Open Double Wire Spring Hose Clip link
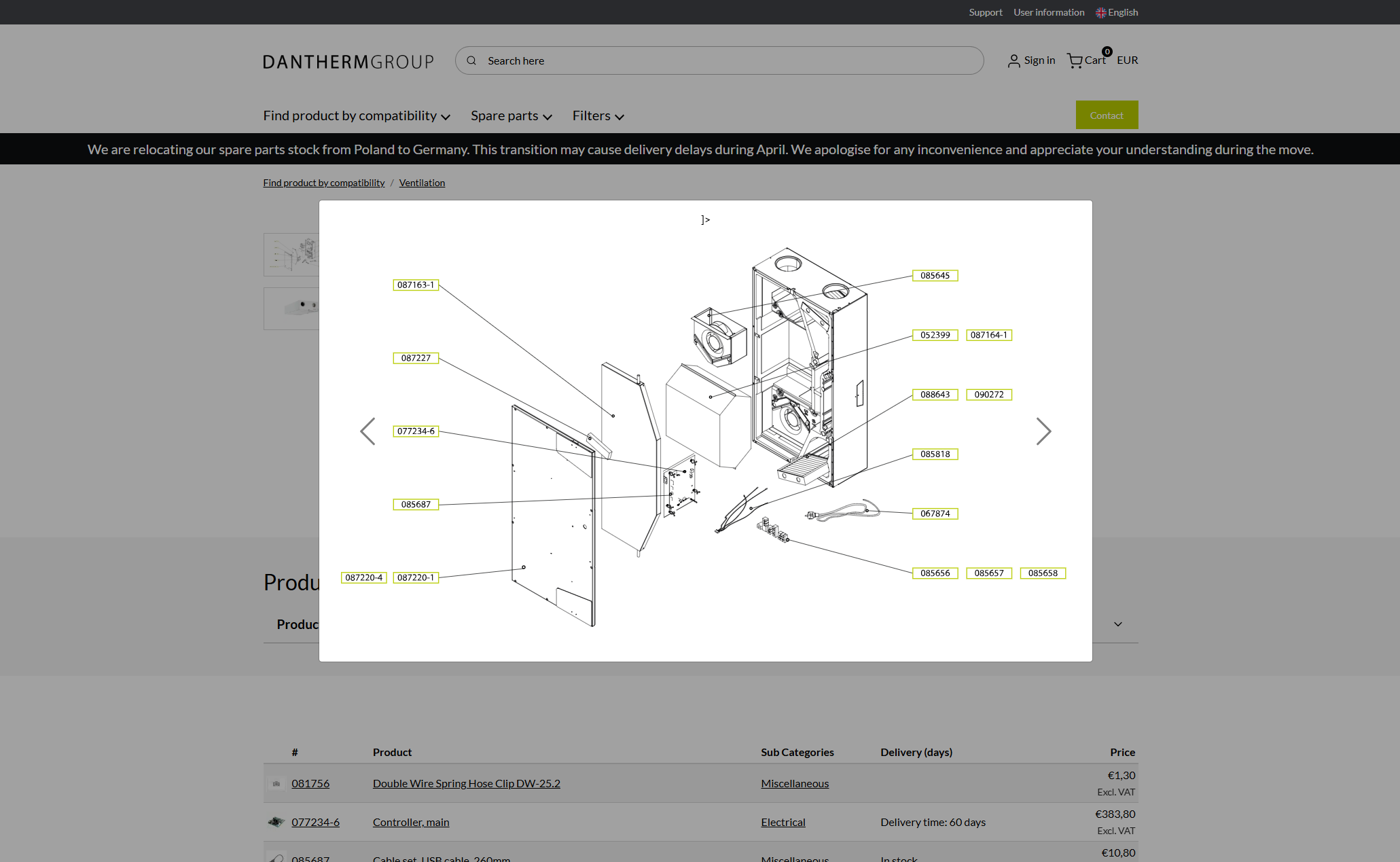Screen dimensions: 1400x862 click(467, 783)
